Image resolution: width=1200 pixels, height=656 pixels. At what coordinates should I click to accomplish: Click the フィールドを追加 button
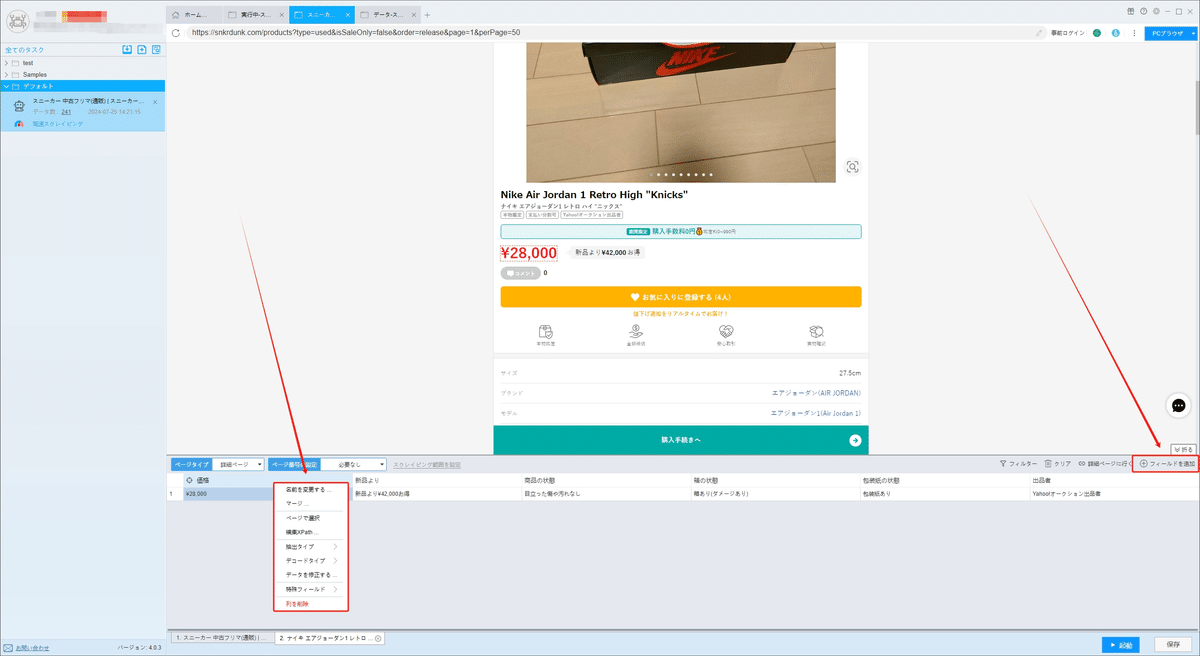(x=1167, y=464)
